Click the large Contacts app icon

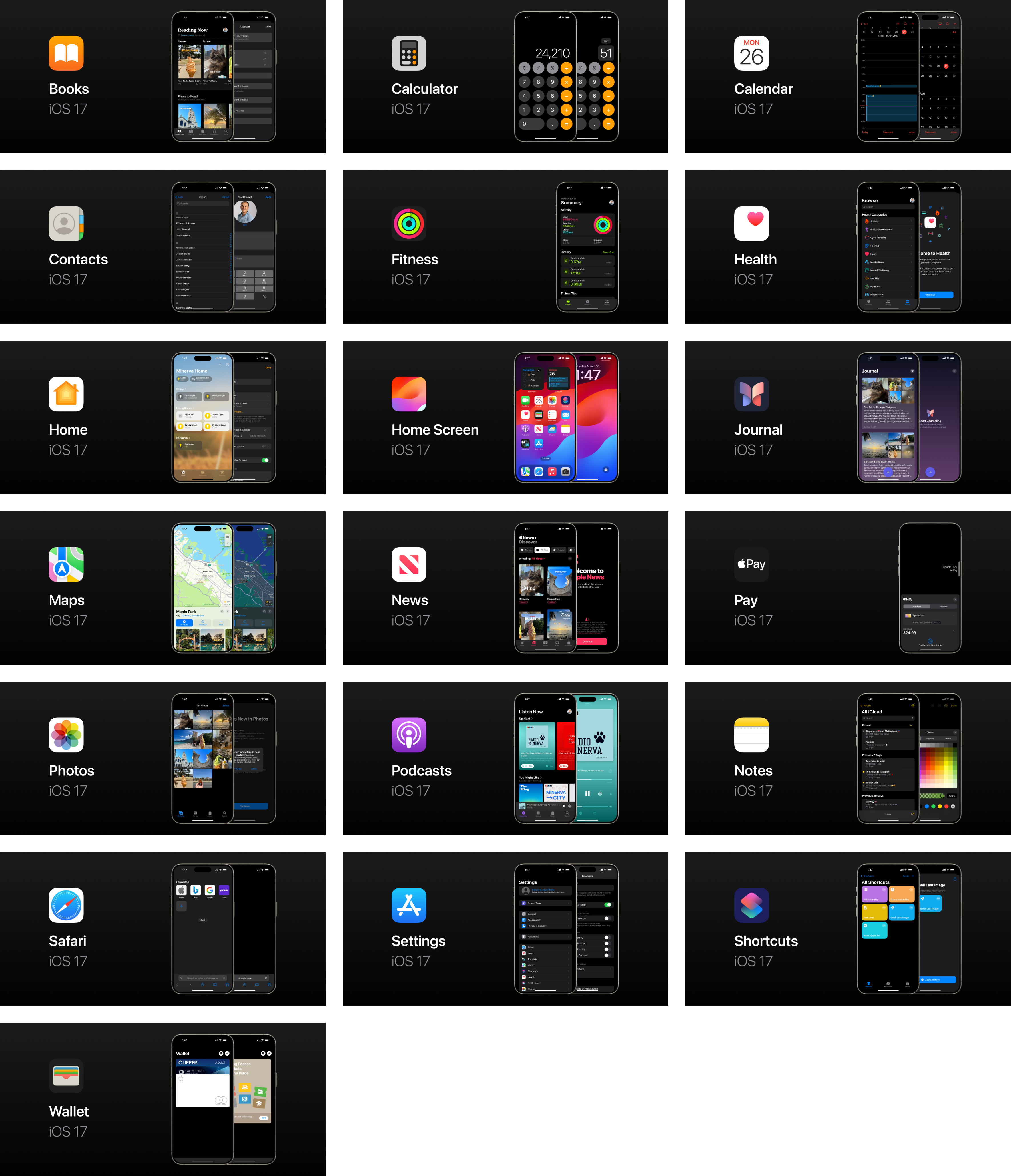[x=66, y=224]
